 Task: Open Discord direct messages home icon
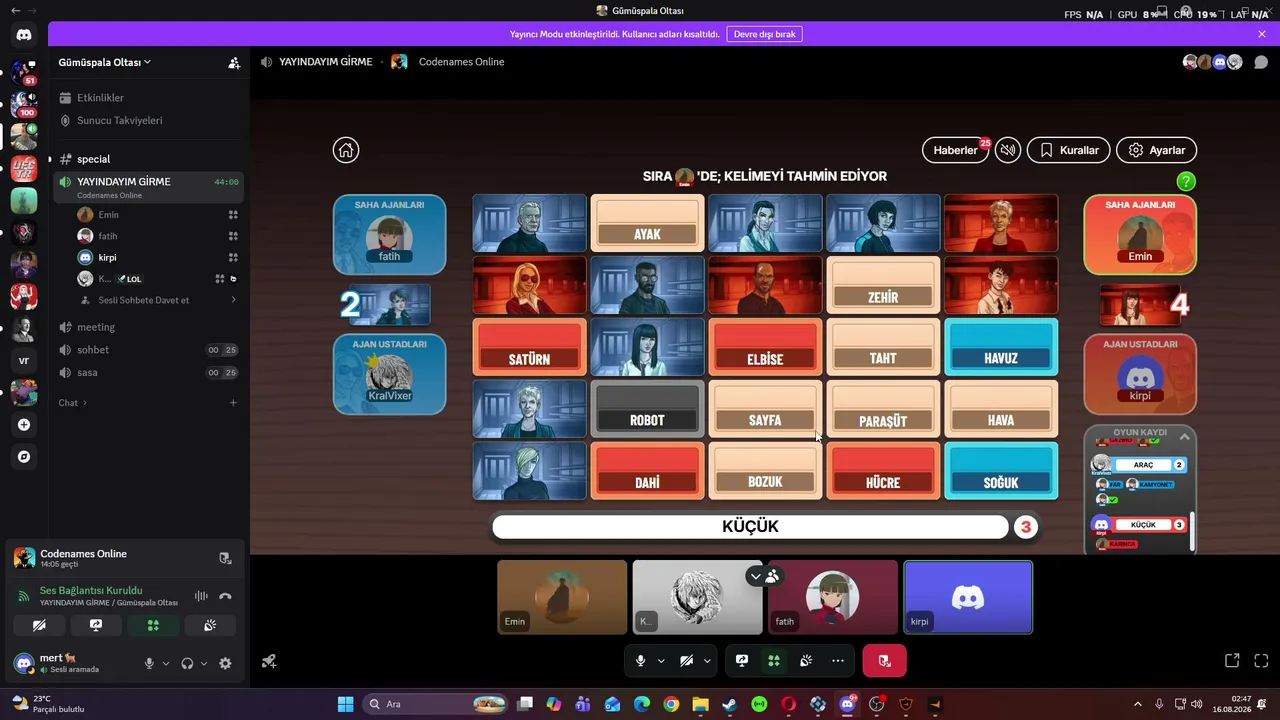[x=24, y=35]
